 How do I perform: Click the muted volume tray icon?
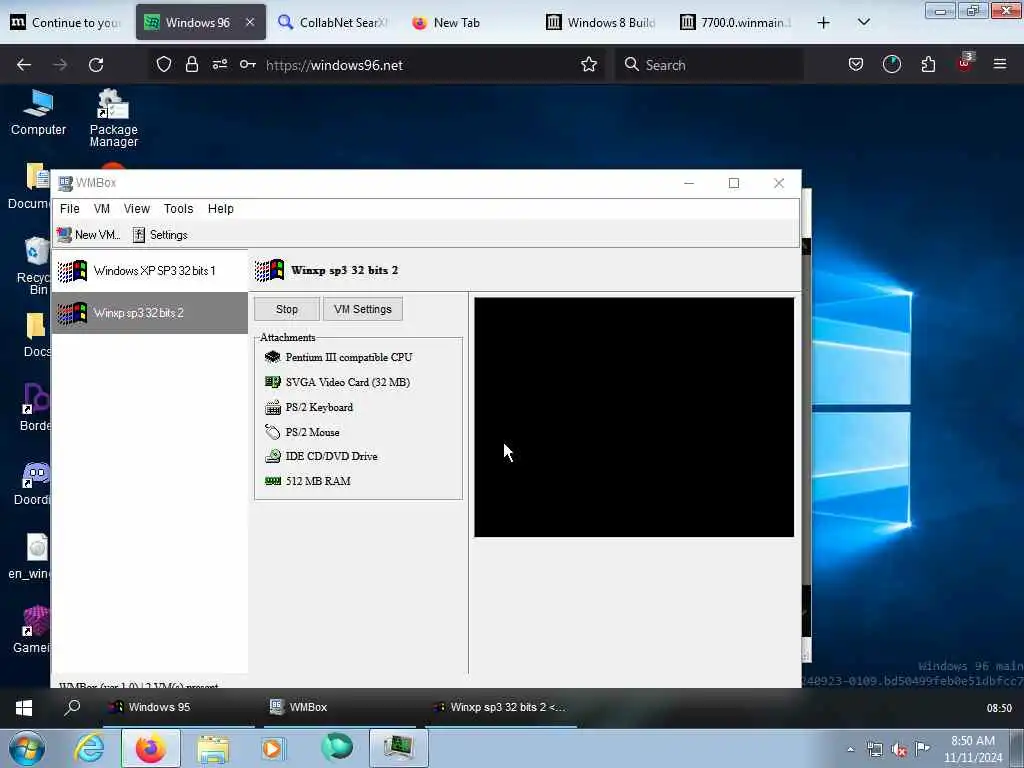click(x=899, y=750)
